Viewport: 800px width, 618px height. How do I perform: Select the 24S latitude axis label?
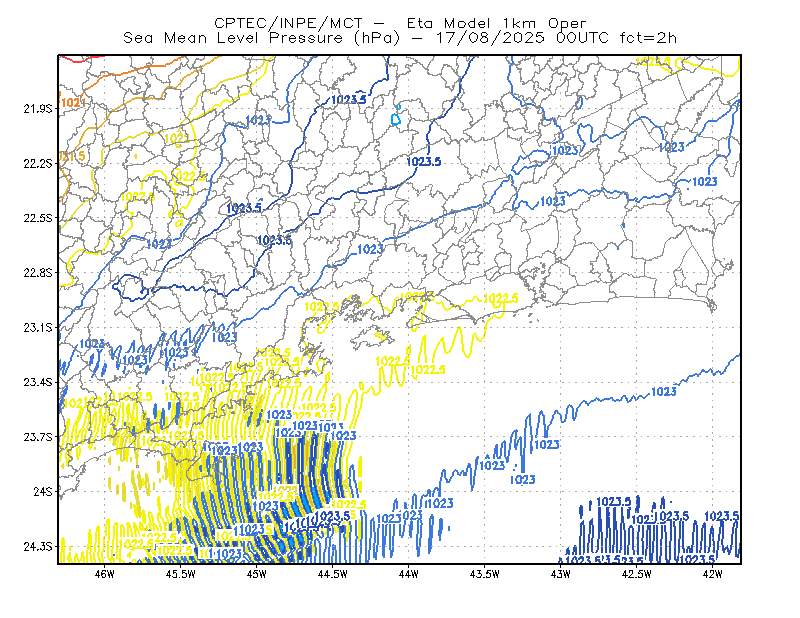pos(43,491)
